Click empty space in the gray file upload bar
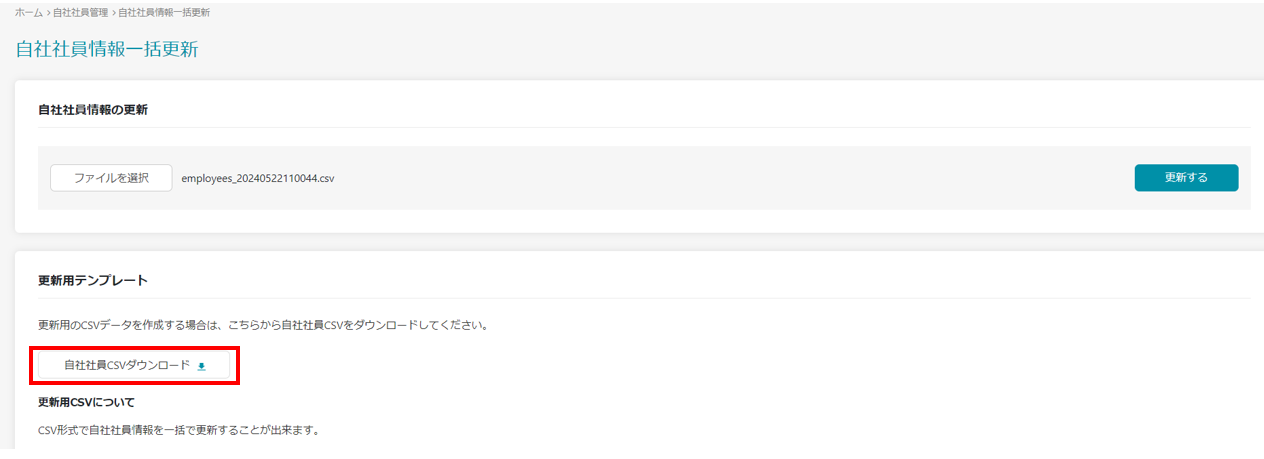The height and width of the screenshot is (459, 1264). point(700,178)
